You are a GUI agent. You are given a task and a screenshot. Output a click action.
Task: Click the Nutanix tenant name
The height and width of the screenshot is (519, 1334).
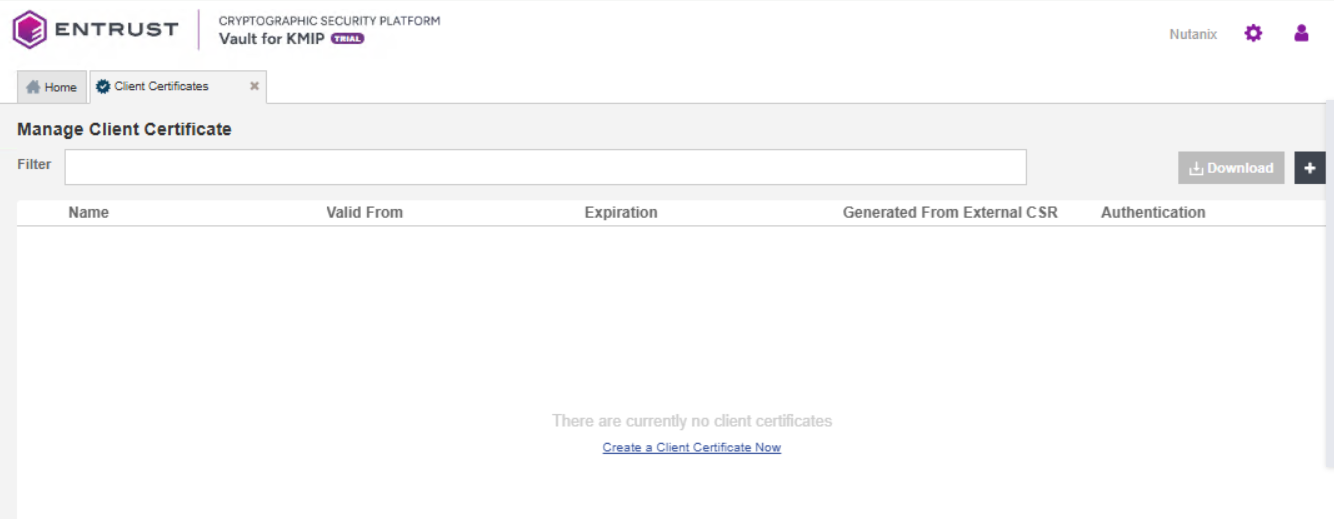click(x=1193, y=34)
